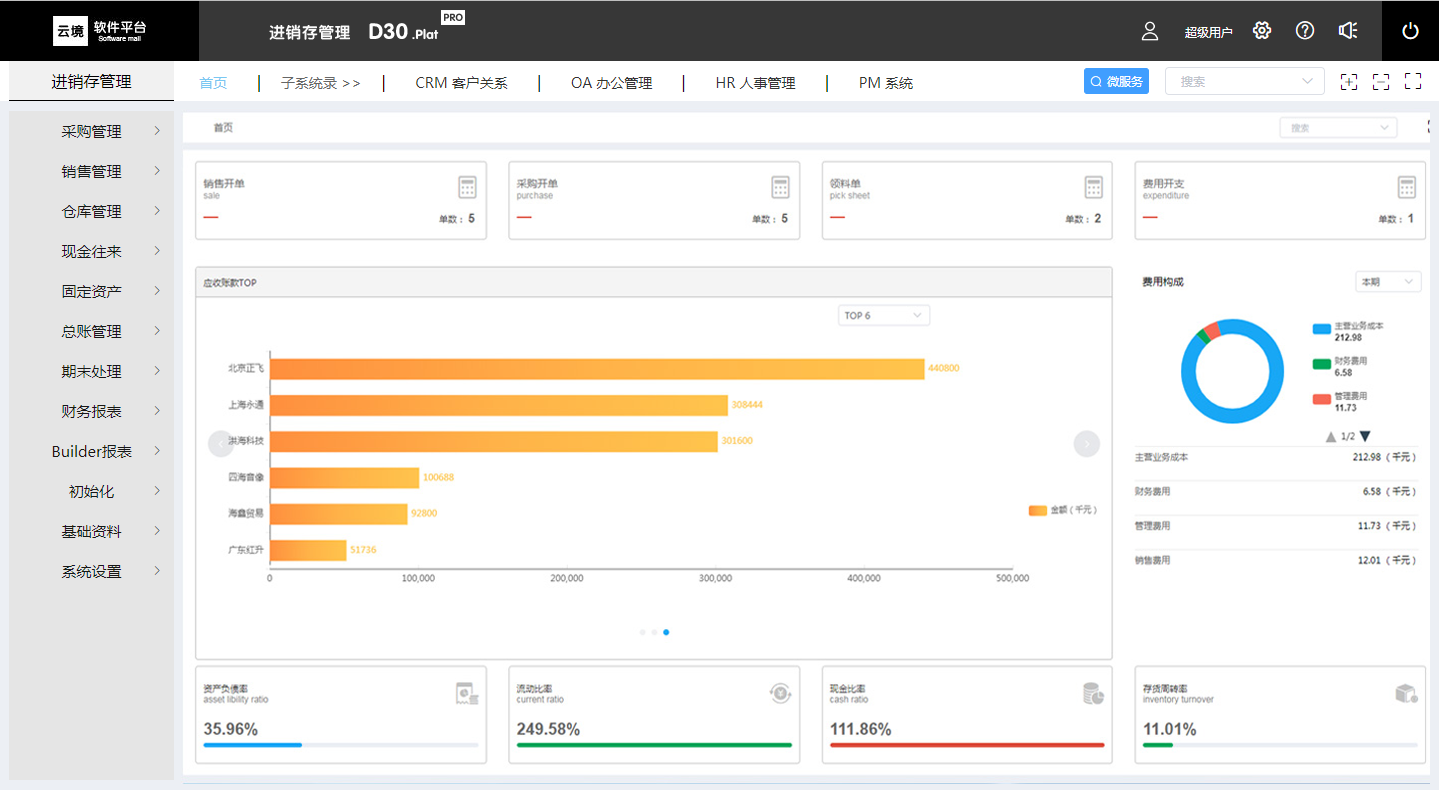The width and height of the screenshot is (1439, 790).
Task: Open the 本期 period dropdown
Action: (x=1387, y=282)
